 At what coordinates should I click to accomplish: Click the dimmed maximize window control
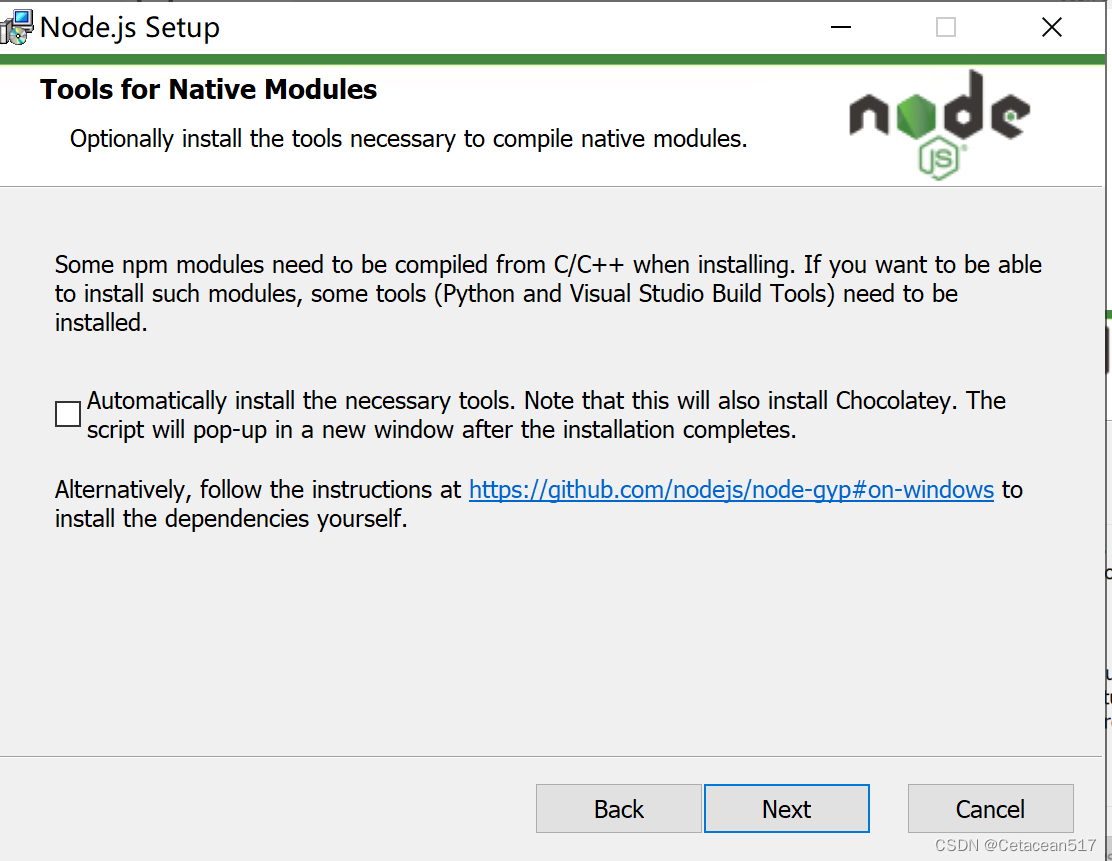[x=945, y=27]
